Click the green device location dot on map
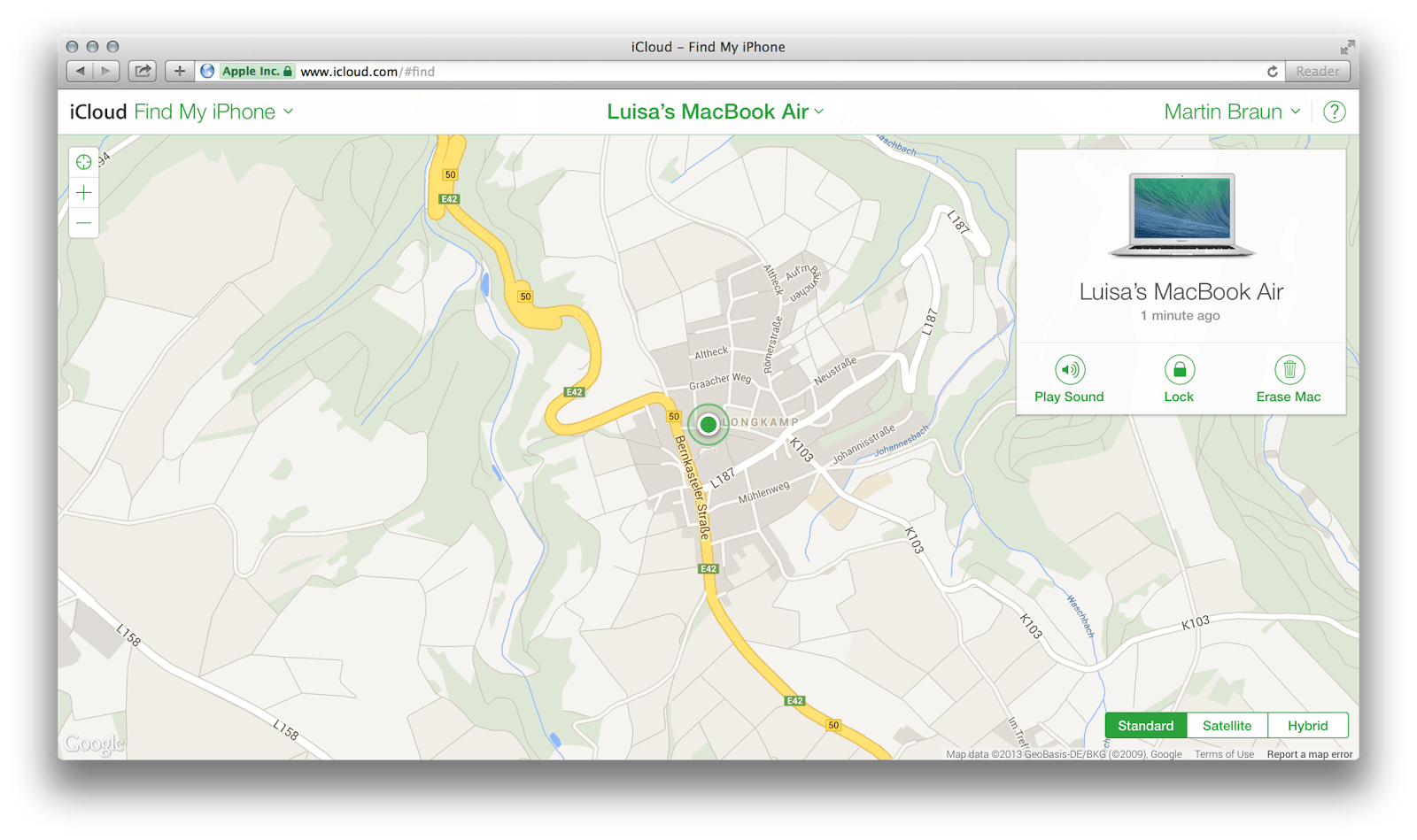This screenshot has height=840, width=1417. (708, 425)
